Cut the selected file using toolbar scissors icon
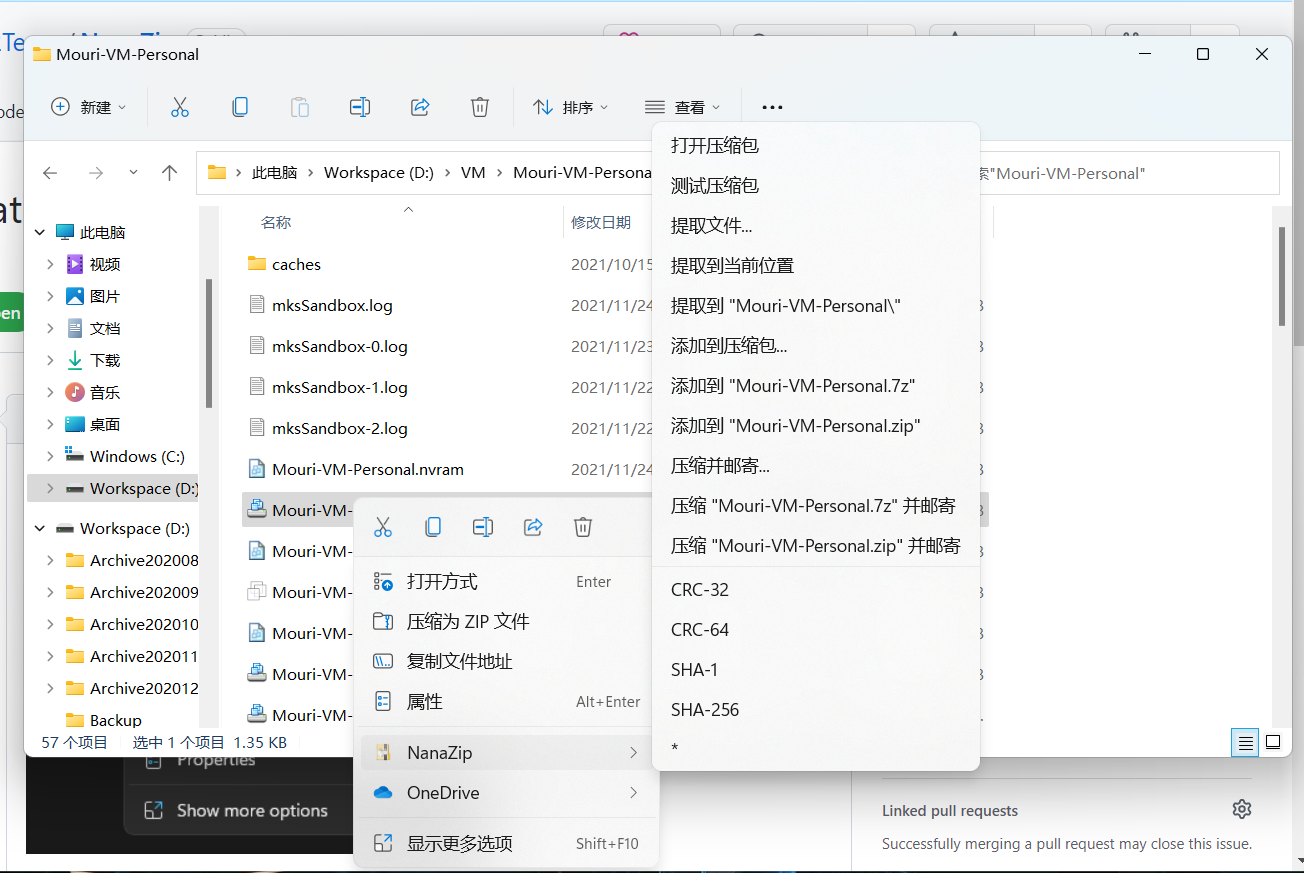 180,107
